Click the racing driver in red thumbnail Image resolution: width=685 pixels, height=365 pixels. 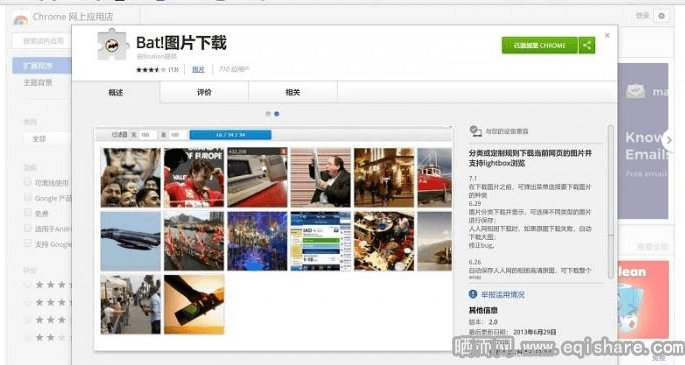[194, 177]
